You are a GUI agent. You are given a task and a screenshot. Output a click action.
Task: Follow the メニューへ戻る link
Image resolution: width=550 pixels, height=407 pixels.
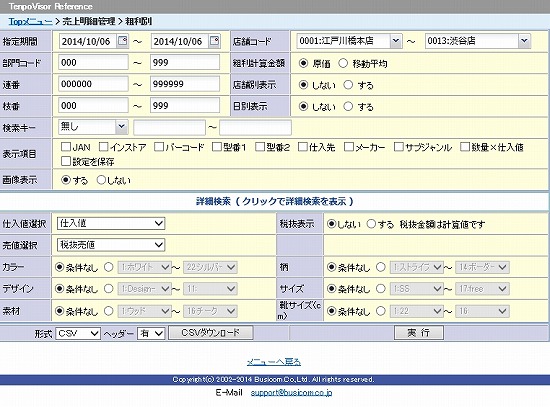coord(274,361)
